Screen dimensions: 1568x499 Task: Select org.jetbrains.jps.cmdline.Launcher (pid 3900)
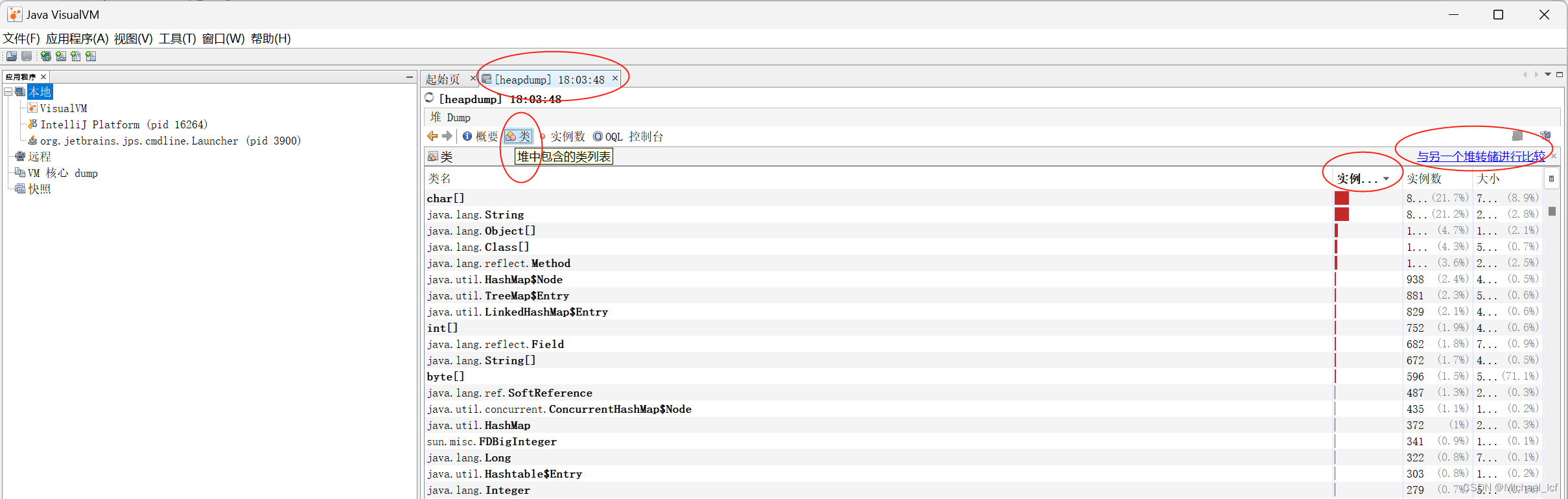[x=170, y=140]
